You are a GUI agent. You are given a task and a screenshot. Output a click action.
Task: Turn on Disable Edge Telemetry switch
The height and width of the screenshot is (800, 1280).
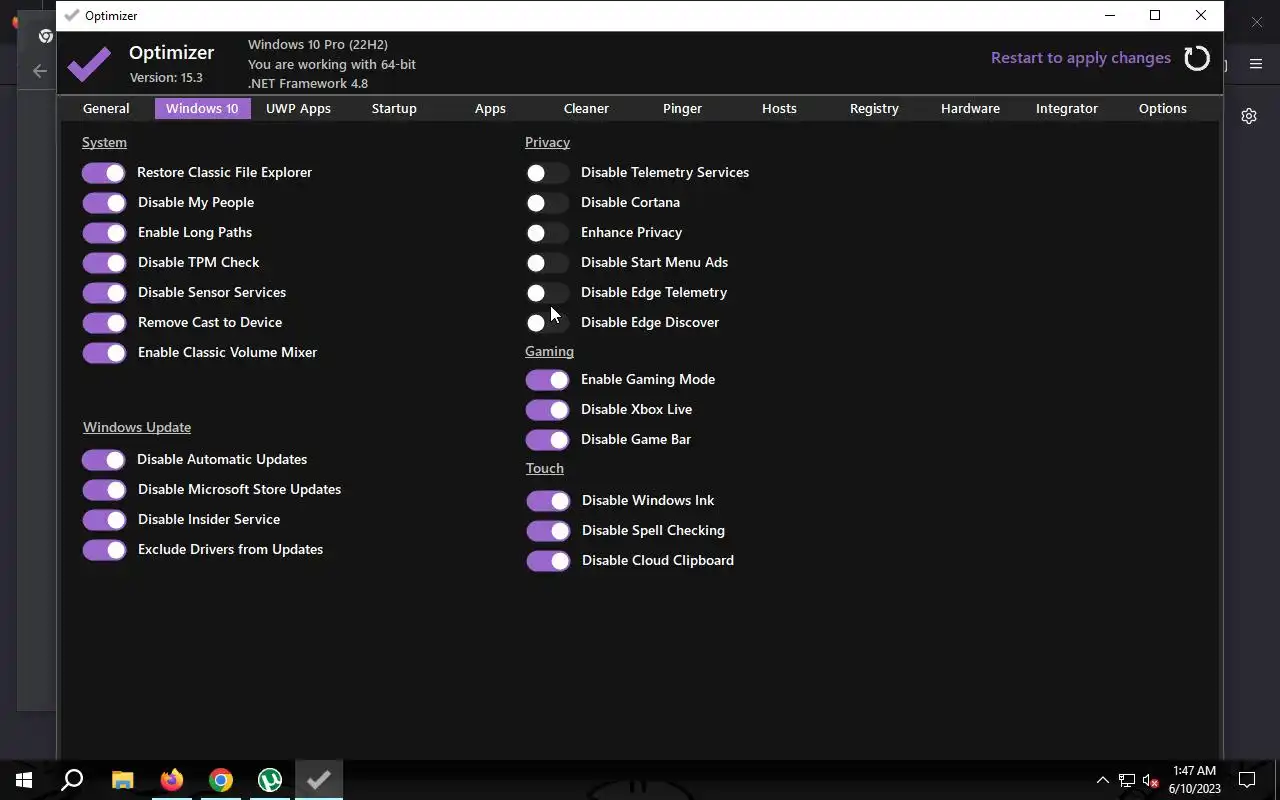[547, 293]
